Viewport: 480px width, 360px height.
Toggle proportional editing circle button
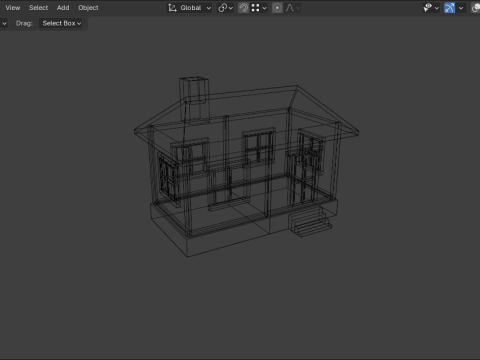[x=277, y=8]
